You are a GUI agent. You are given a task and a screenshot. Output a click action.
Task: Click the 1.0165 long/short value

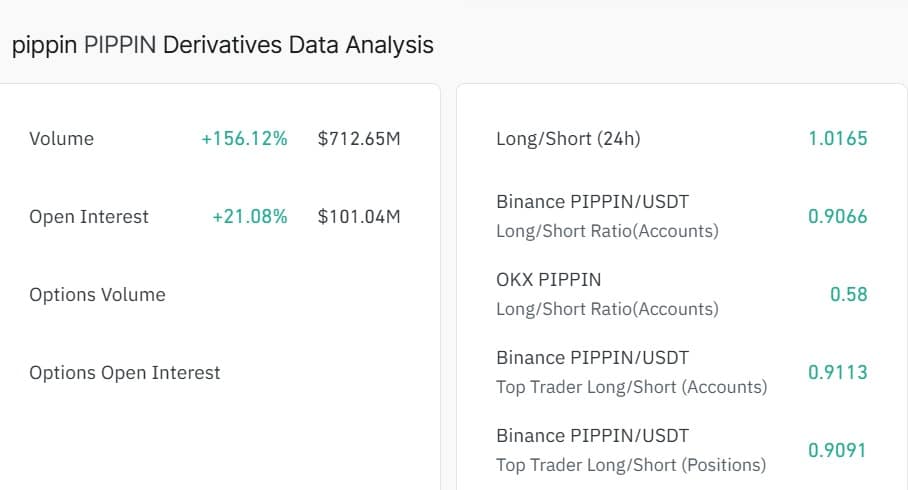[838, 139]
